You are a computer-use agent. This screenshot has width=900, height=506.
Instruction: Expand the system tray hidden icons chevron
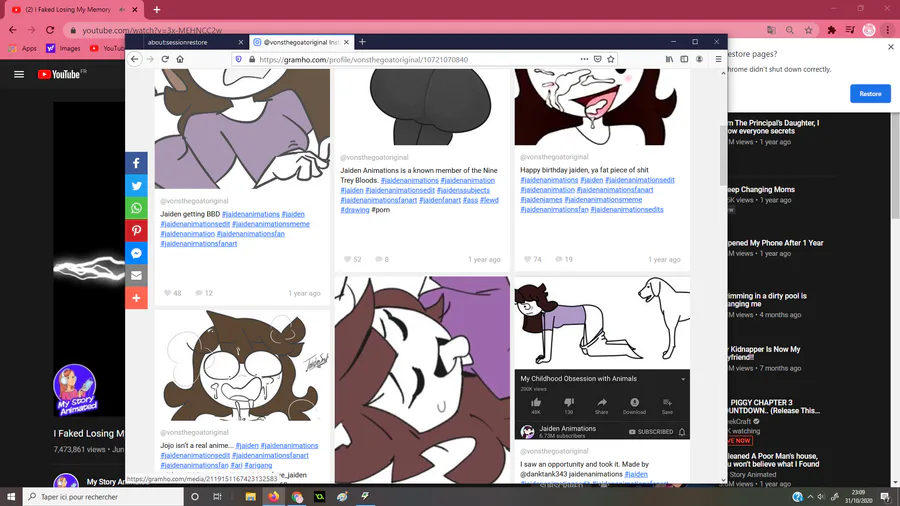click(810, 497)
